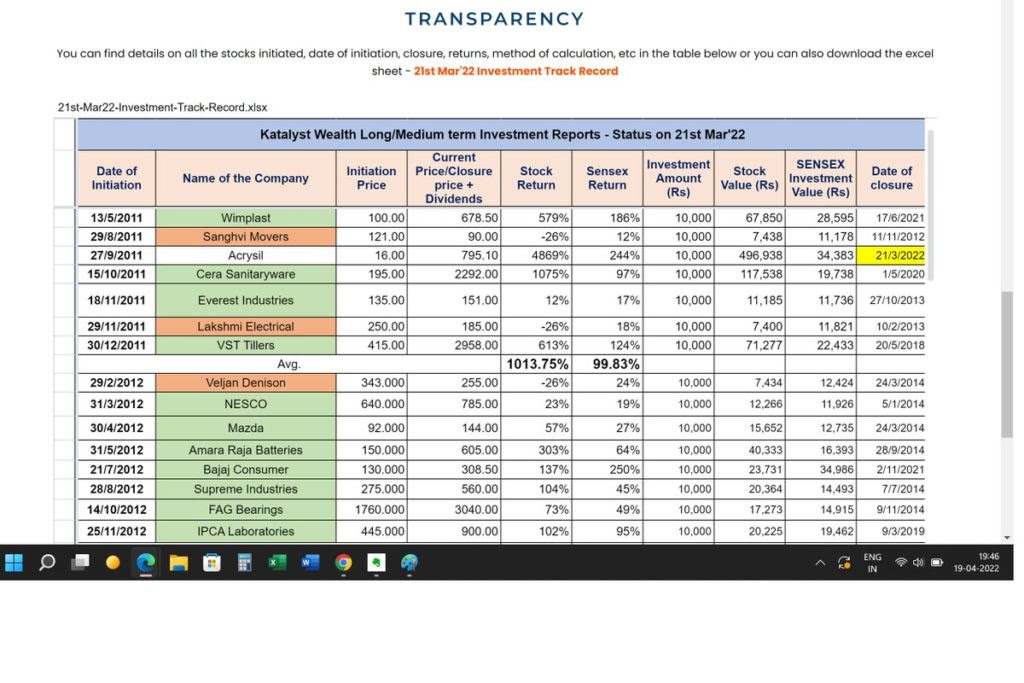Open taskbar Search

[x=47, y=562]
